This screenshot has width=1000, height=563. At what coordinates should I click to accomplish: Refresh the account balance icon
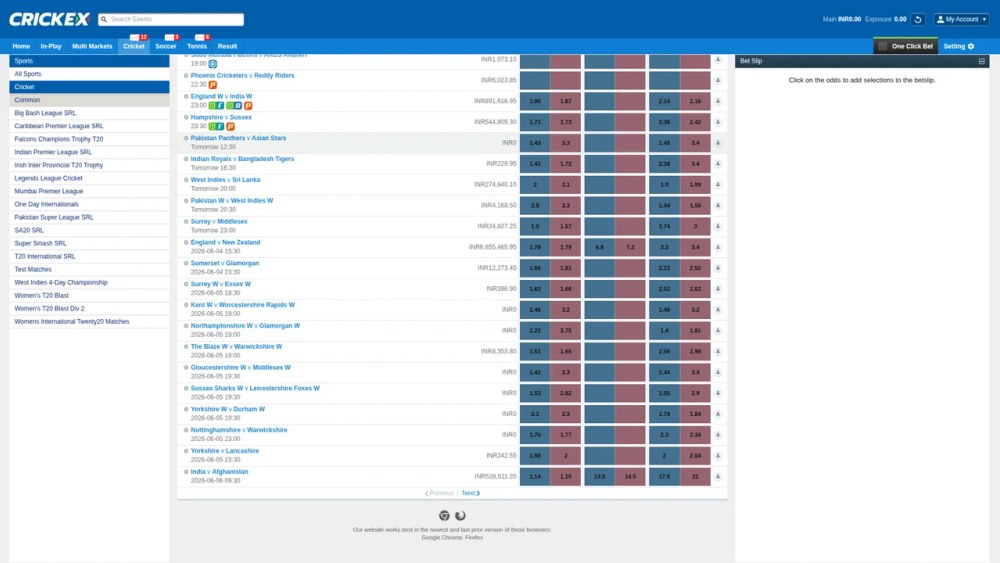click(918, 19)
